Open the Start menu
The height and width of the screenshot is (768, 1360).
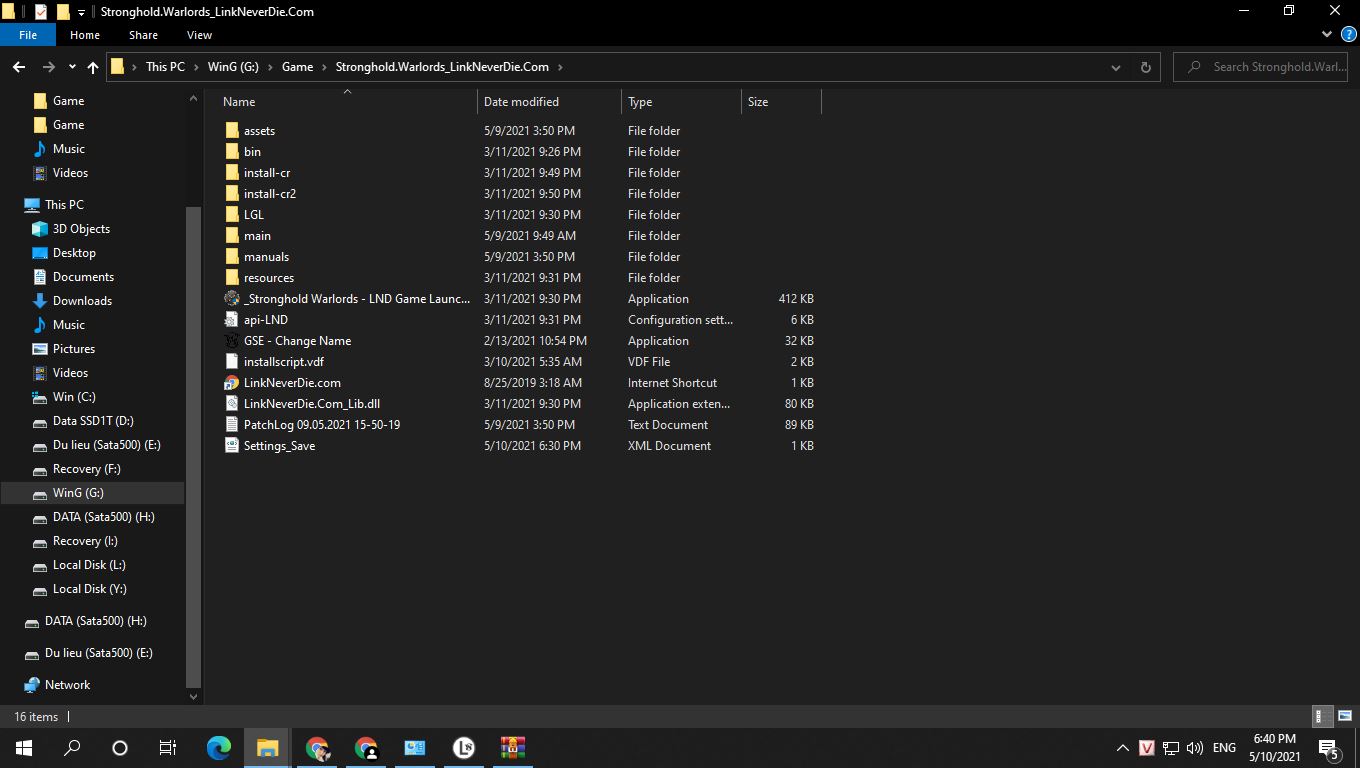click(22, 747)
